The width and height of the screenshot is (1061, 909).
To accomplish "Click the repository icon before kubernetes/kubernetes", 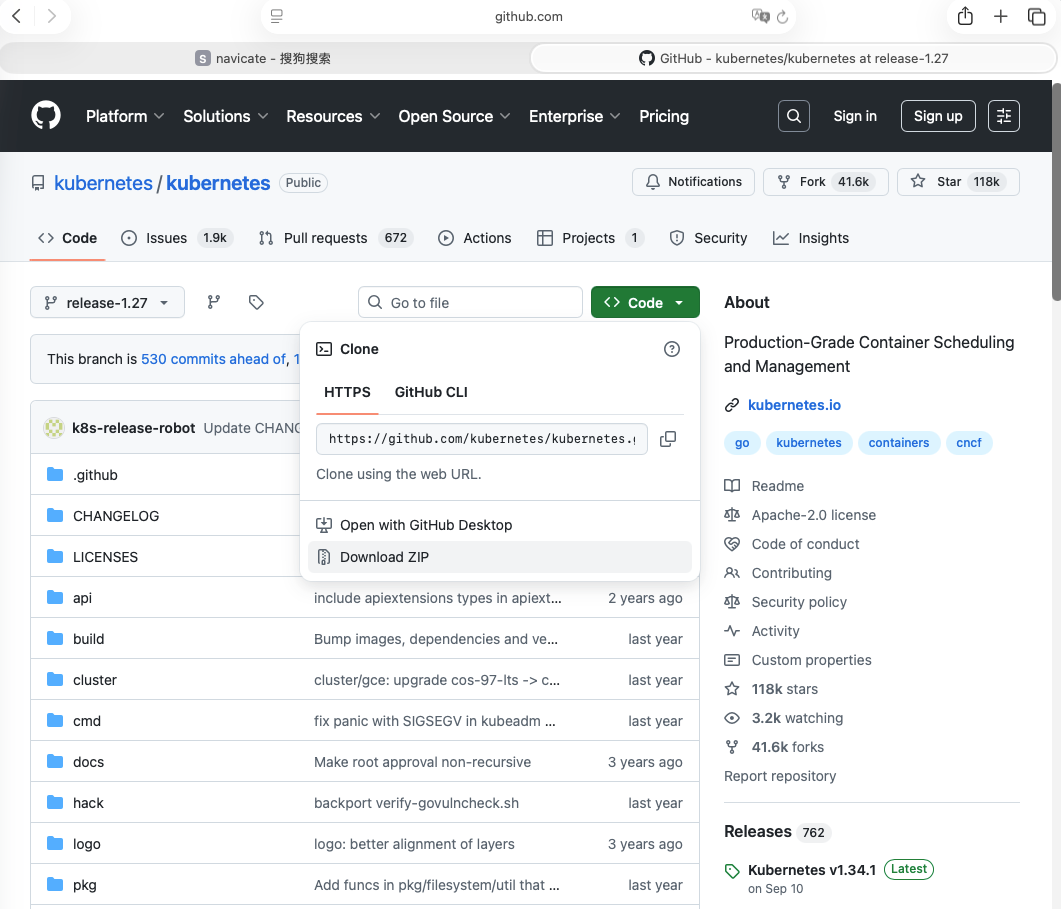I will 38,183.
